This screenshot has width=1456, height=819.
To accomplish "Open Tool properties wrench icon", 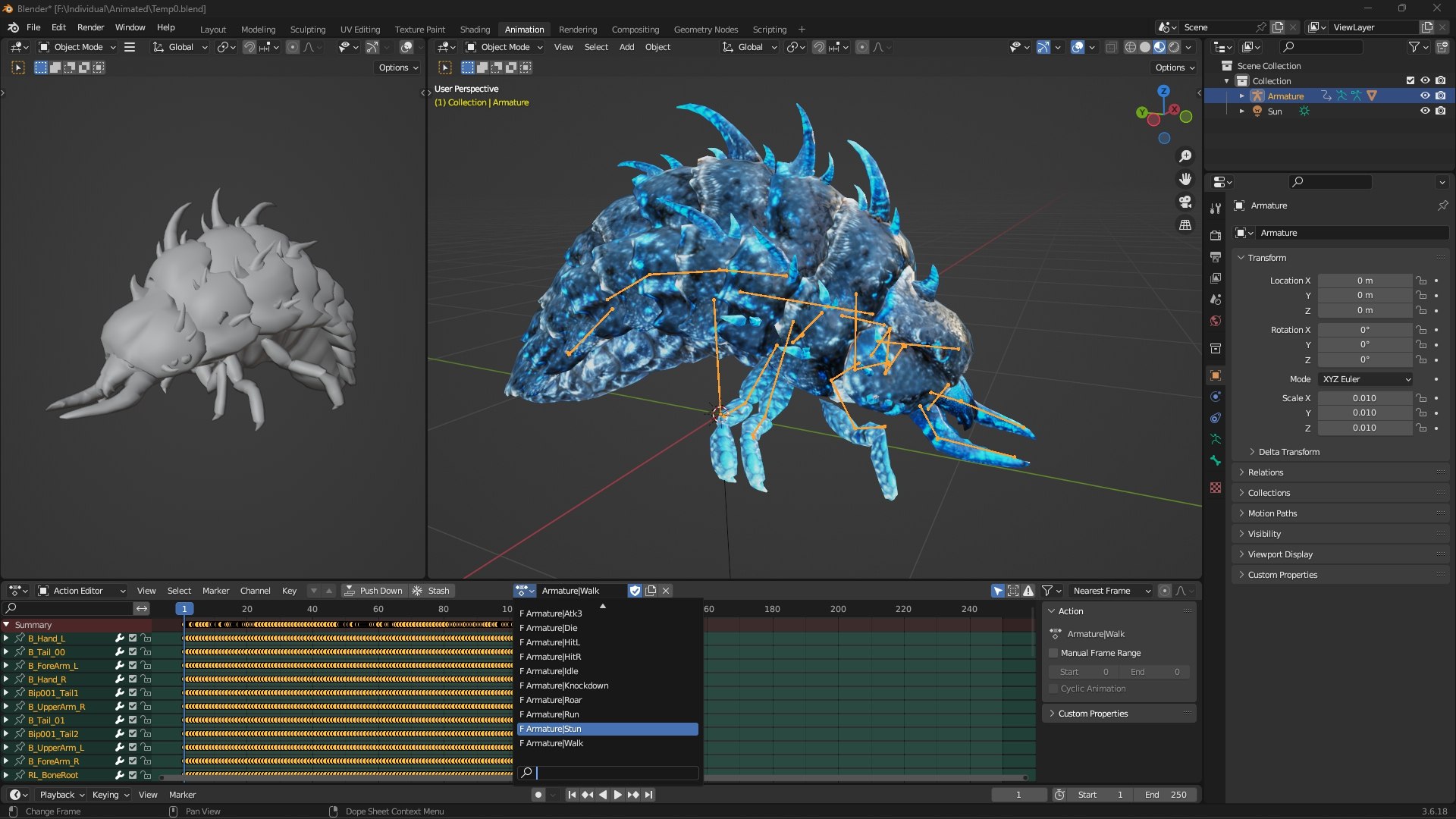I will (1216, 208).
